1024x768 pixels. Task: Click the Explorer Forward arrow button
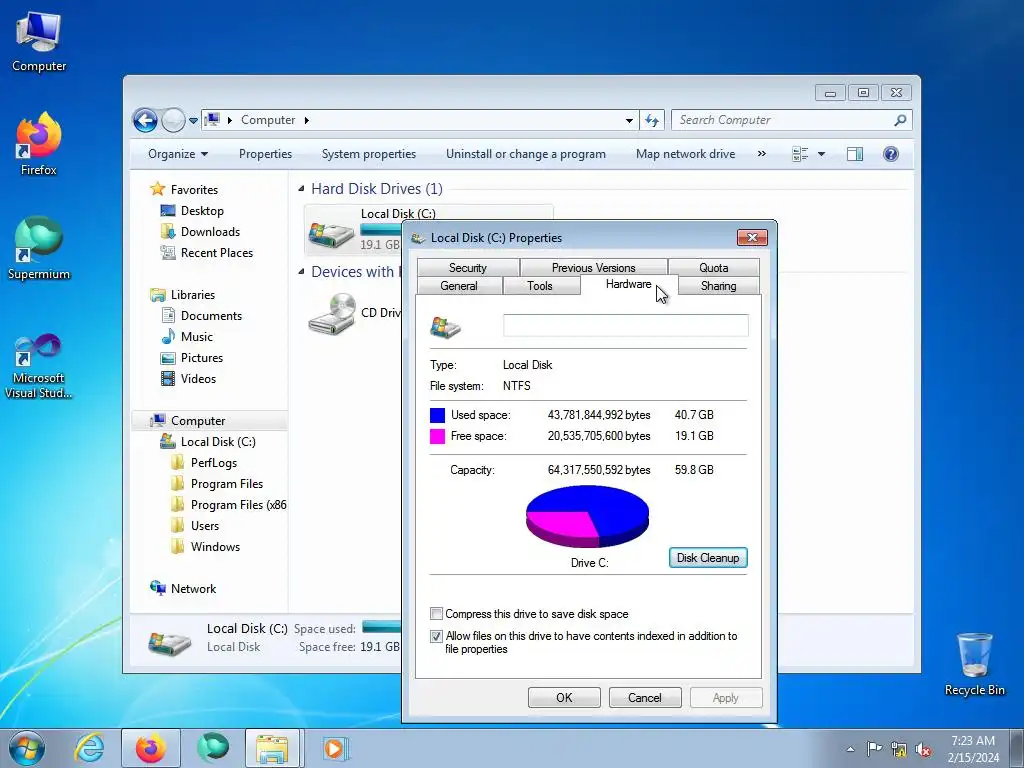click(173, 120)
